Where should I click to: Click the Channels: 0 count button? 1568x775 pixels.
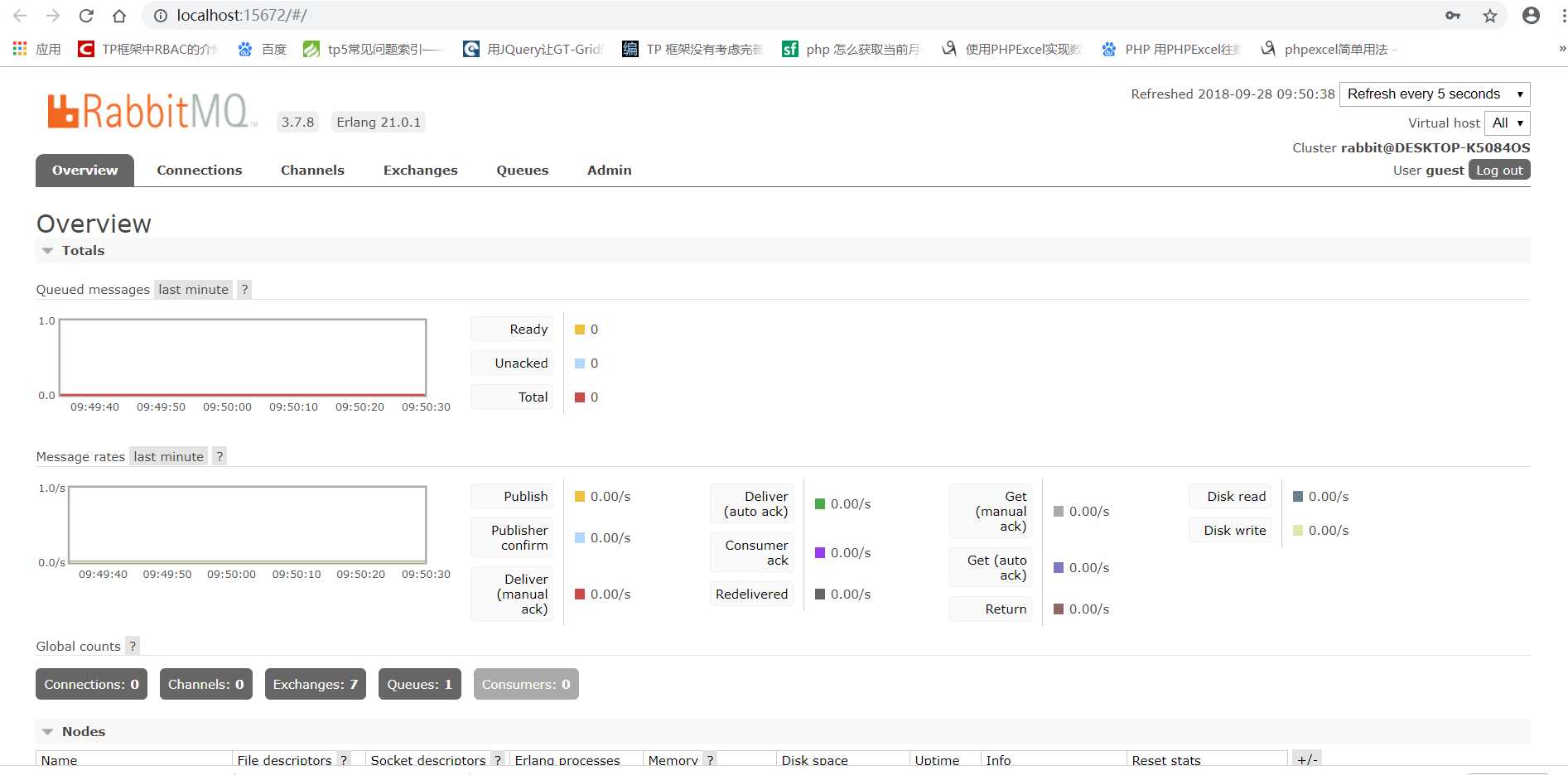coord(205,684)
